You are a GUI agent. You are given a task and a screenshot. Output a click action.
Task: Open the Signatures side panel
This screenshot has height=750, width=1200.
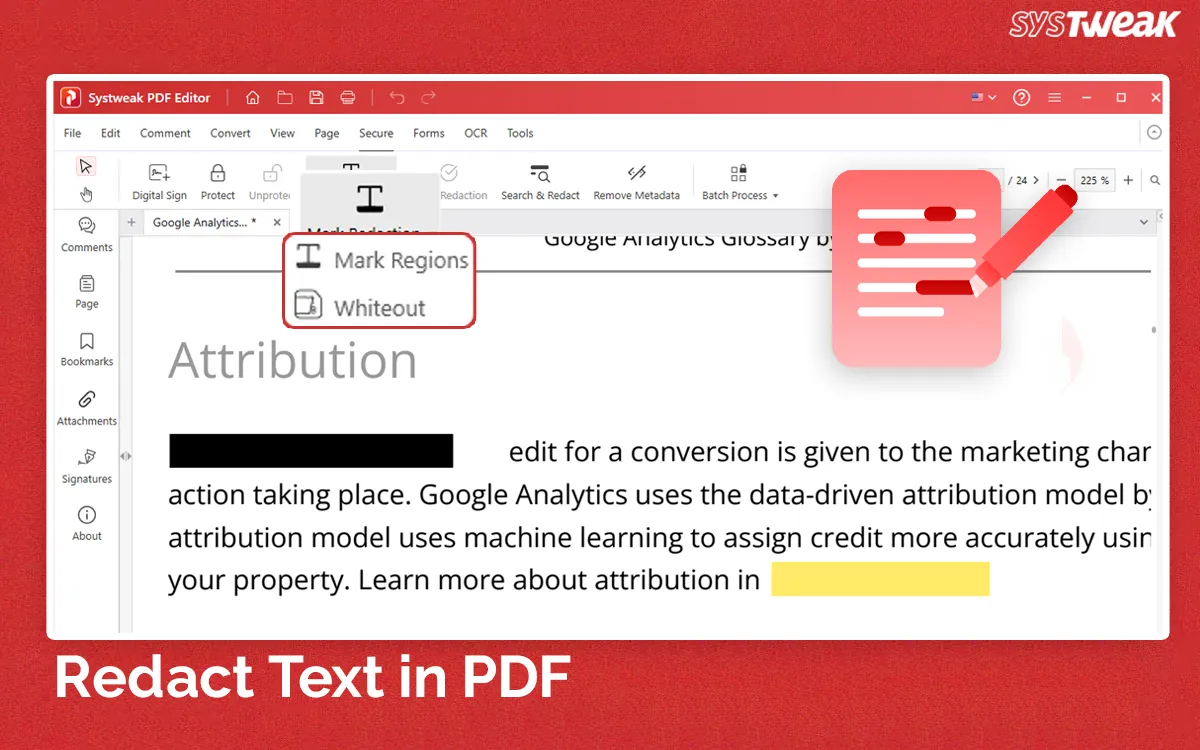(x=87, y=466)
